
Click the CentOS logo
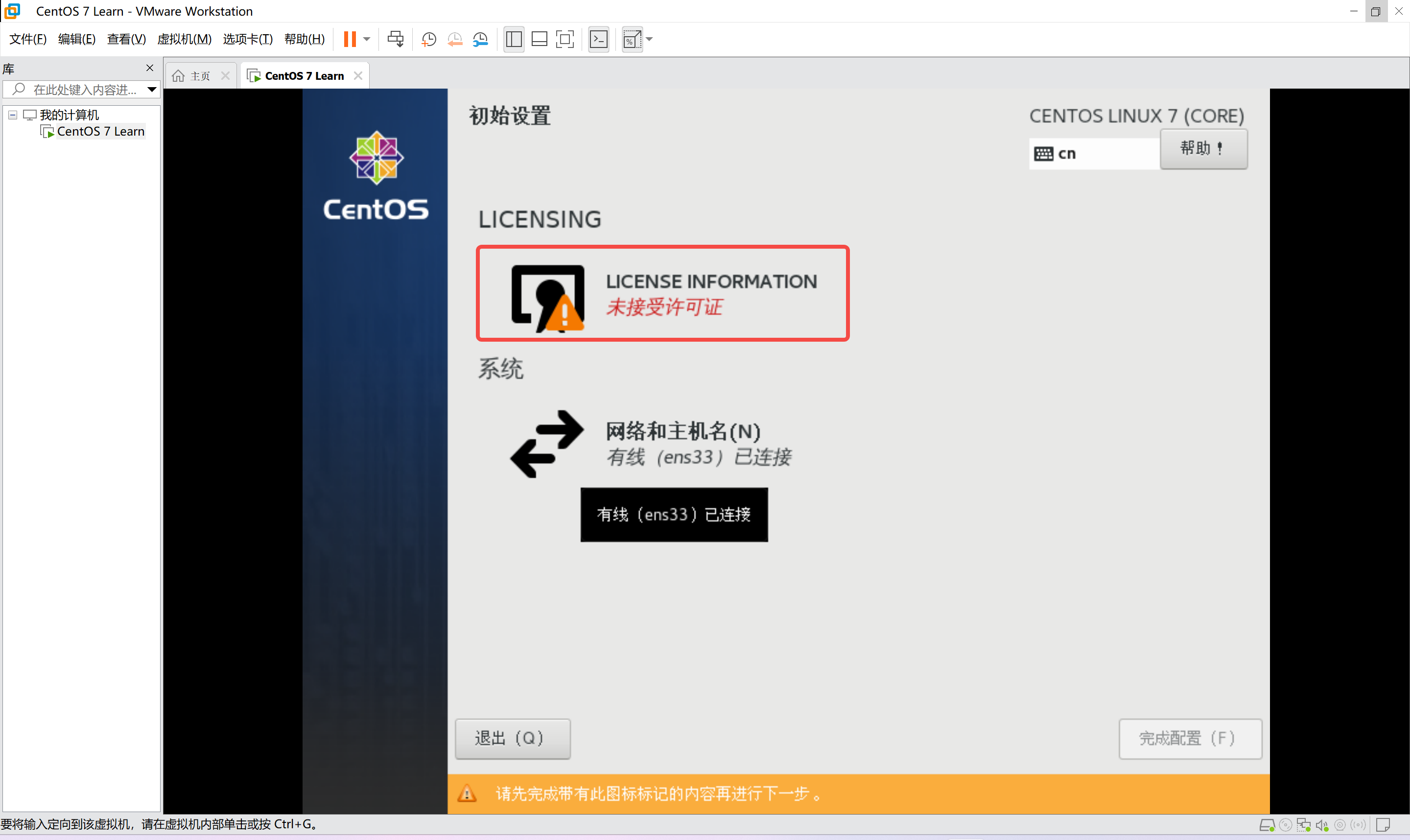376,175
